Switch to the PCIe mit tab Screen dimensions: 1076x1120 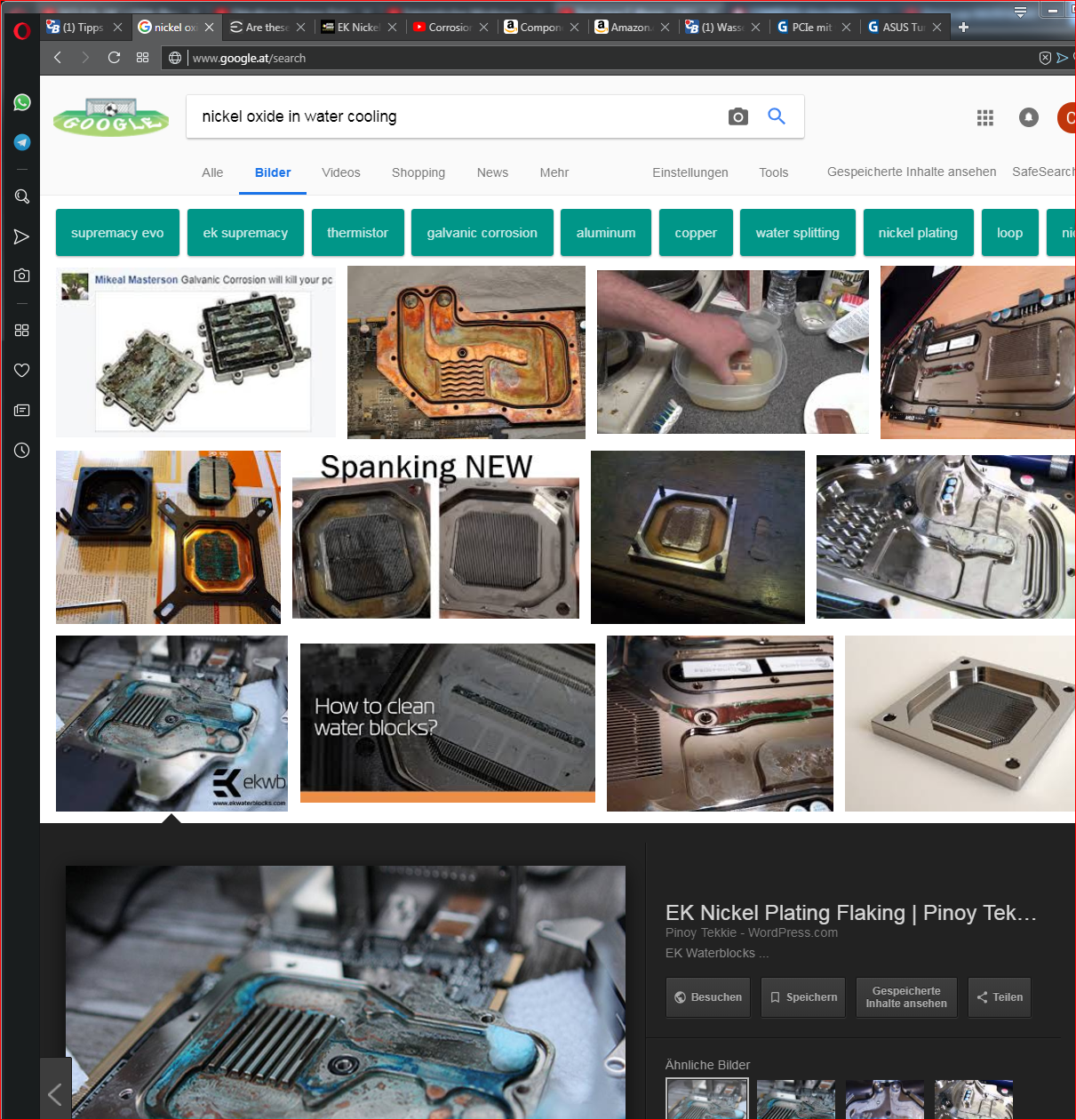point(814,27)
